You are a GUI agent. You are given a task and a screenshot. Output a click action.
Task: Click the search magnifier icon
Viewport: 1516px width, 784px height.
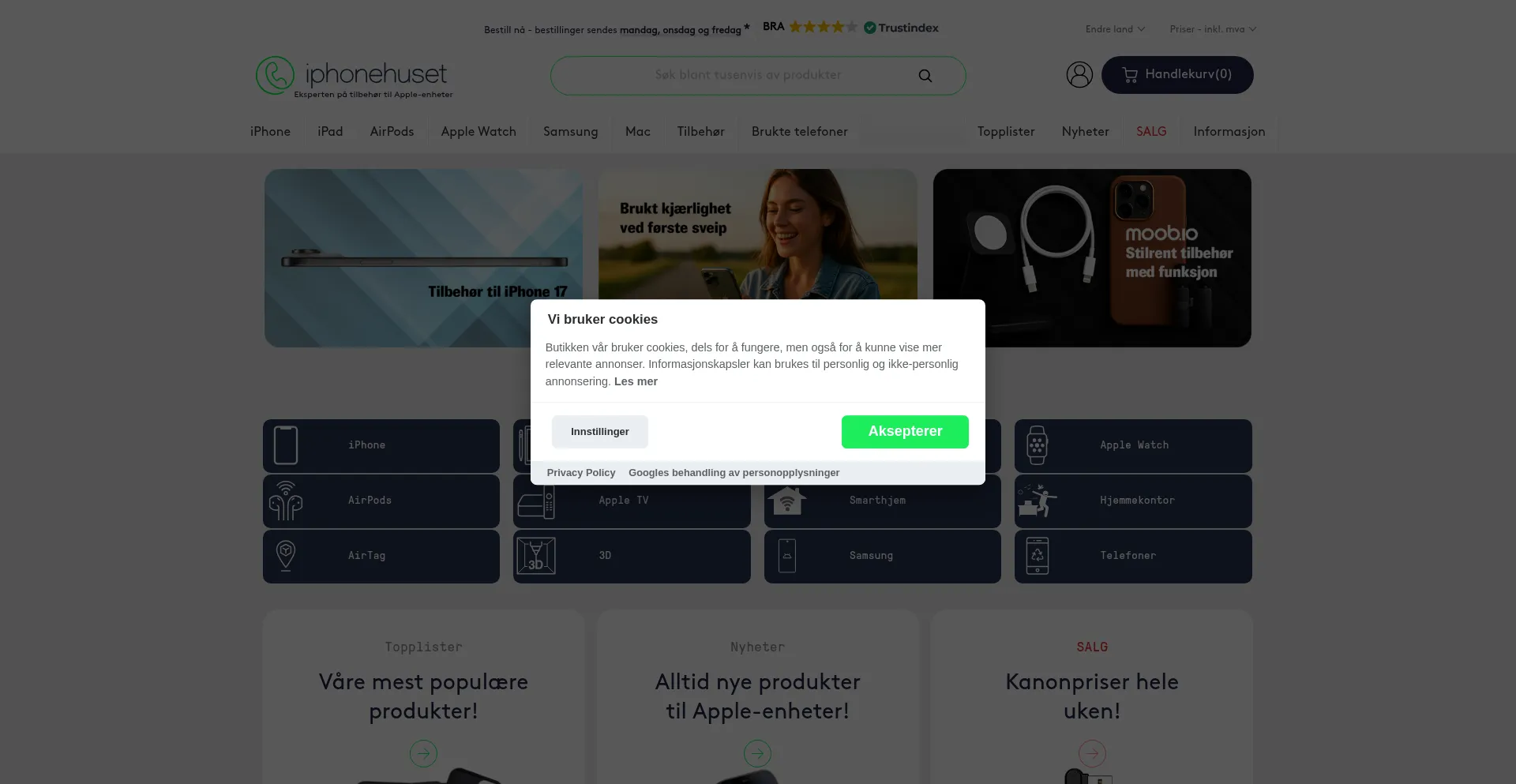[x=925, y=76]
